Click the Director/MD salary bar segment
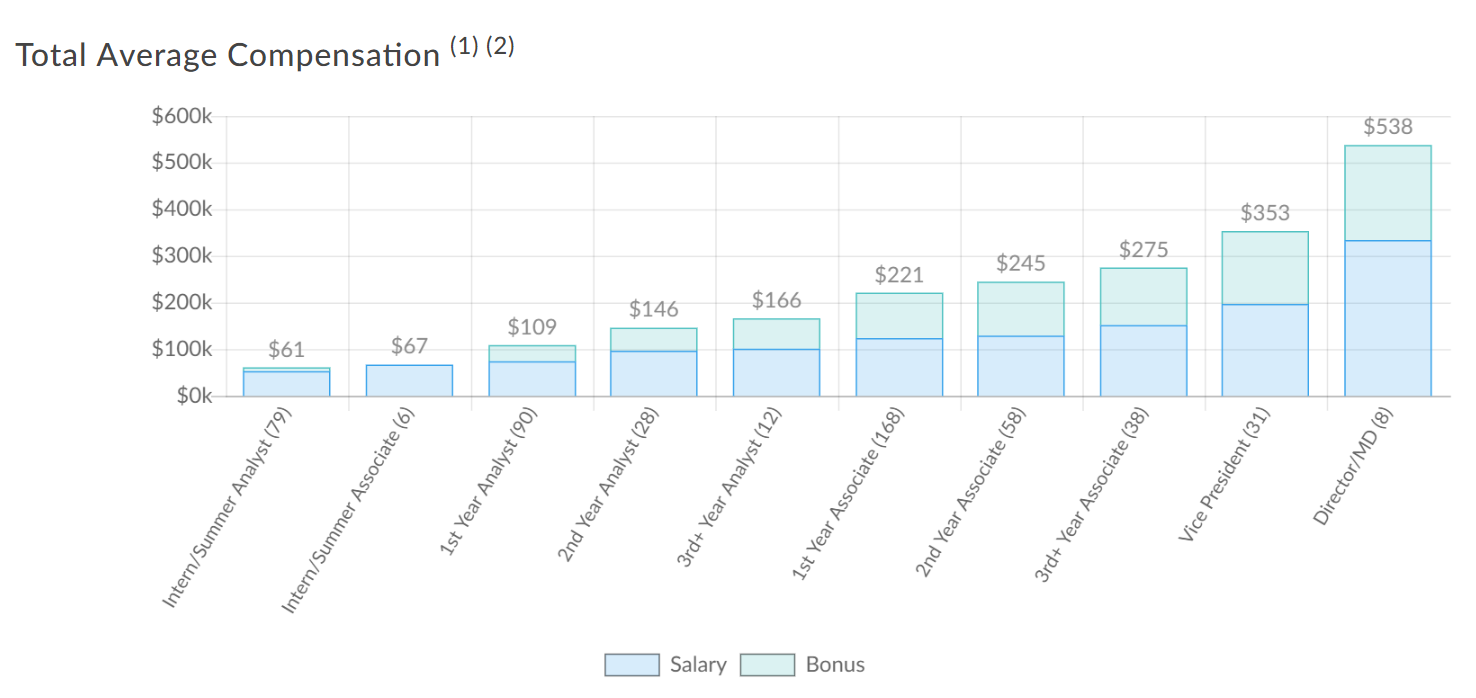This screenshot has height=698, width=1476. tap(1387, 318)
